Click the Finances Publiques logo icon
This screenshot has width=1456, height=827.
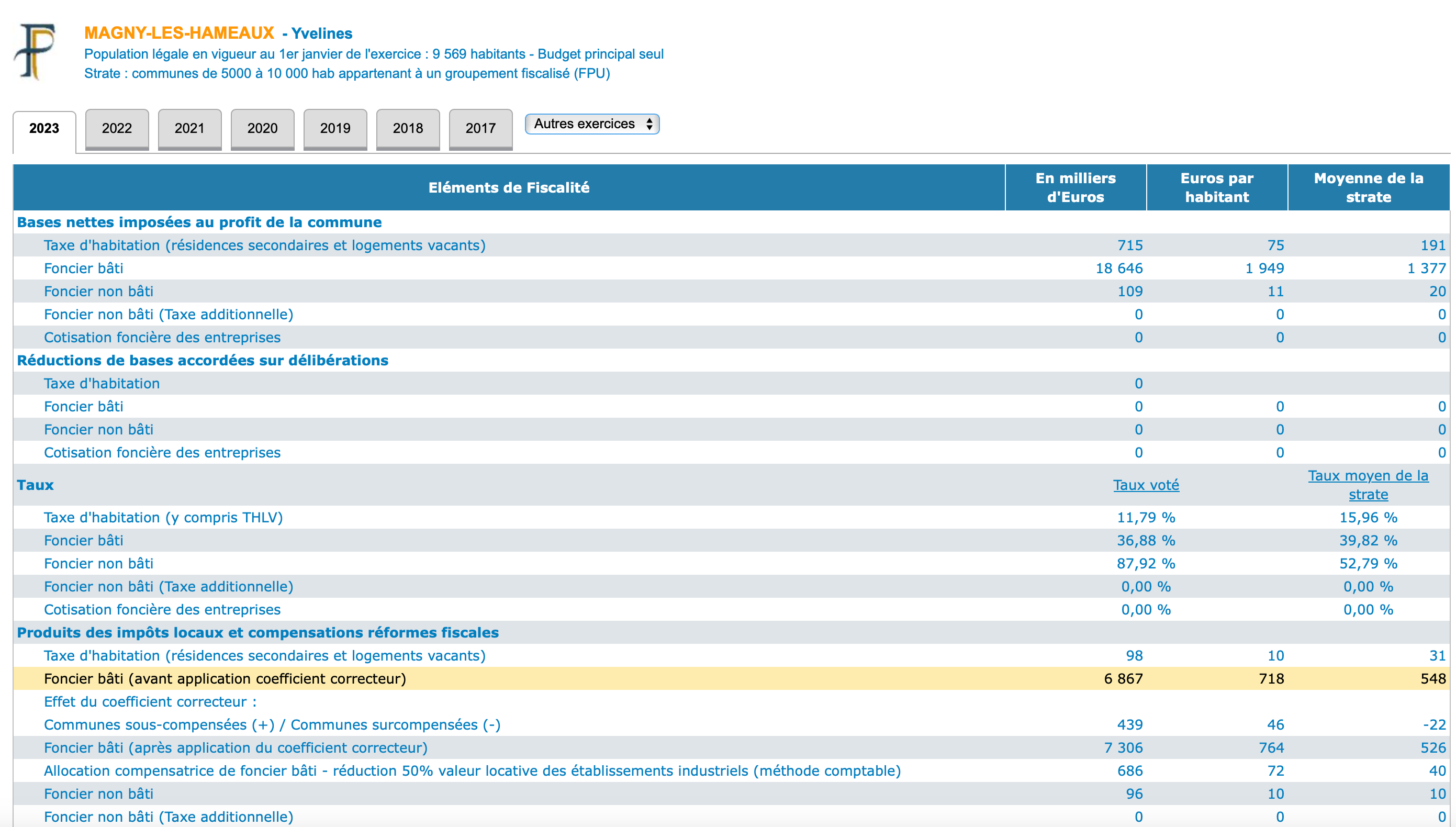(x=35, y=51)
